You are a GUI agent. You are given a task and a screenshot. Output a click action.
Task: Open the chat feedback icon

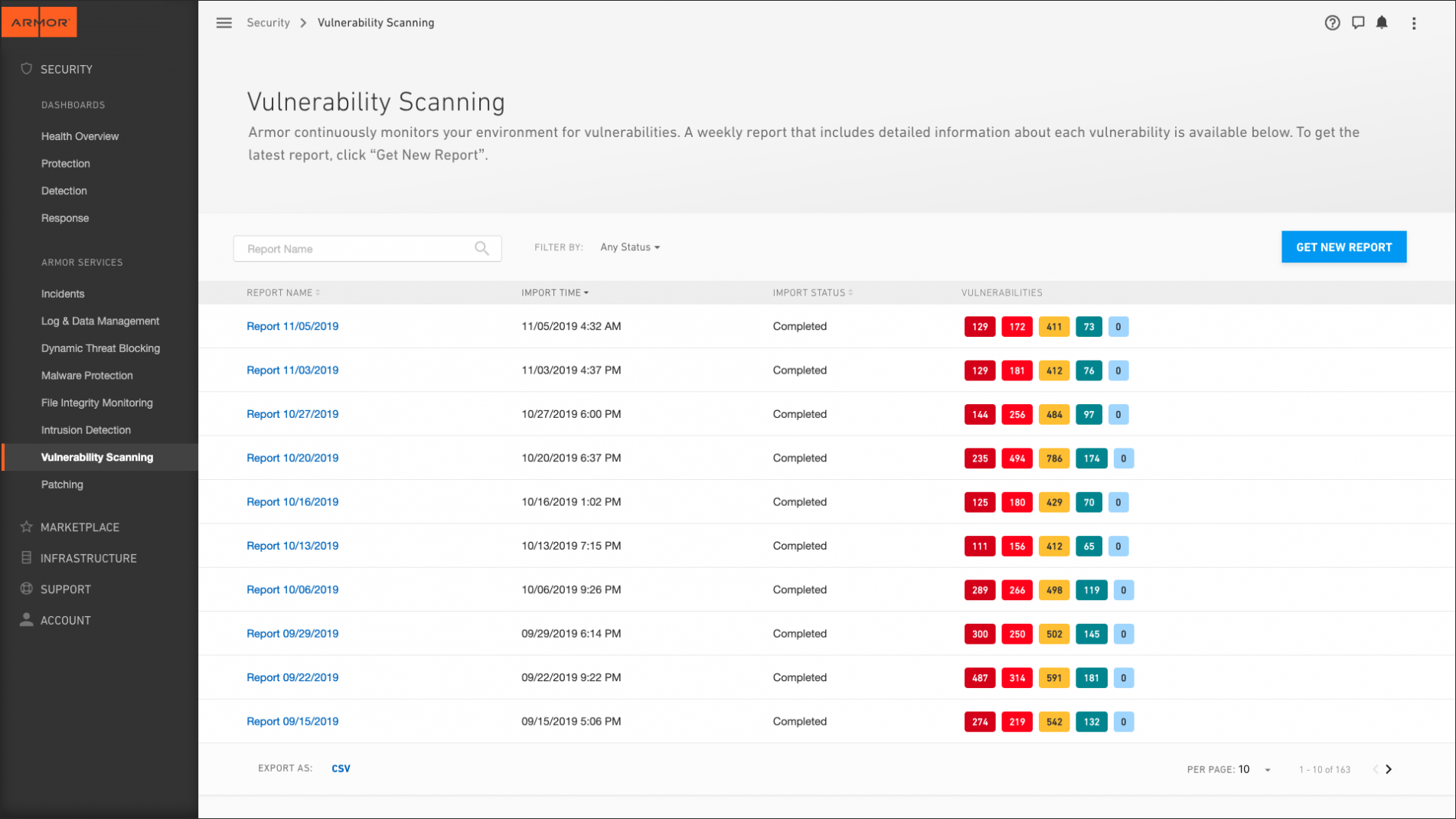tap(1358, 23)
